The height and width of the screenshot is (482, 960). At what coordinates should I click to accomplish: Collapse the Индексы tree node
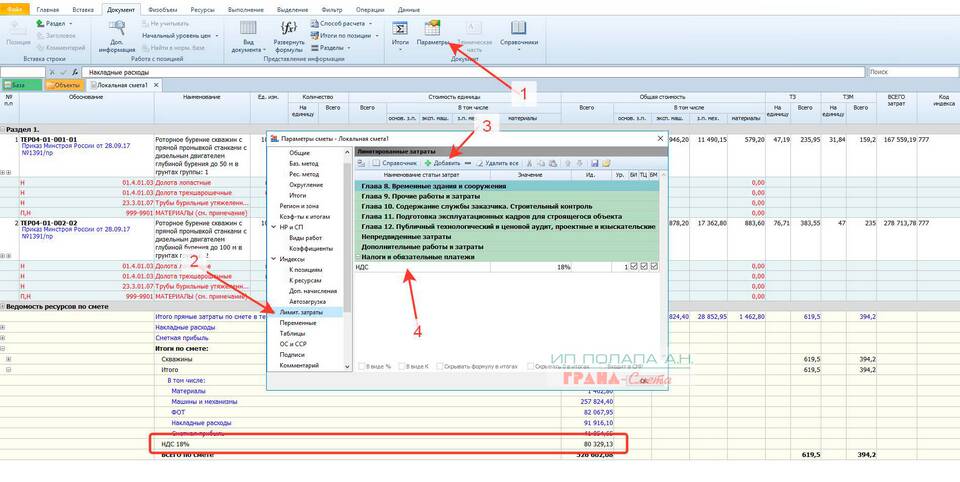pyautogui.click(x=273, y=258)
